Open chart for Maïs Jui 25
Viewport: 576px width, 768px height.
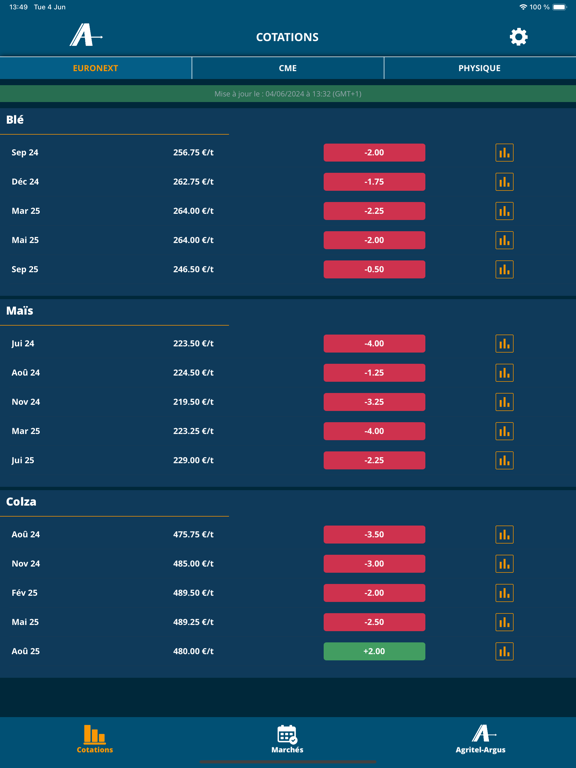click(504, 460)
